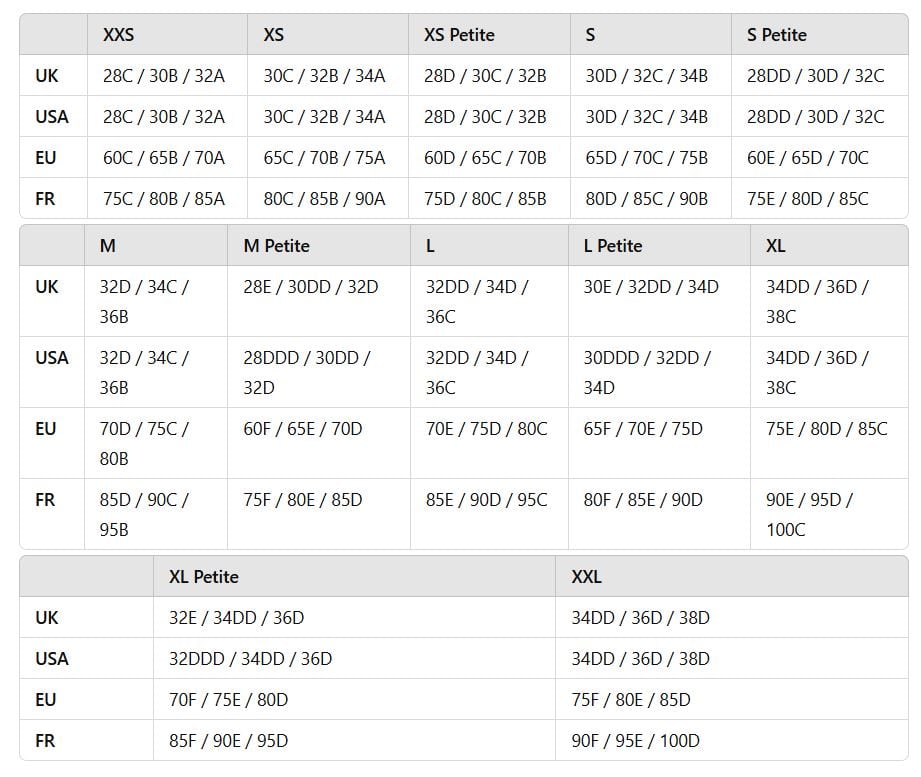921x777 pixels.
Task: Click the XL column header
Action: click(829, 245)
